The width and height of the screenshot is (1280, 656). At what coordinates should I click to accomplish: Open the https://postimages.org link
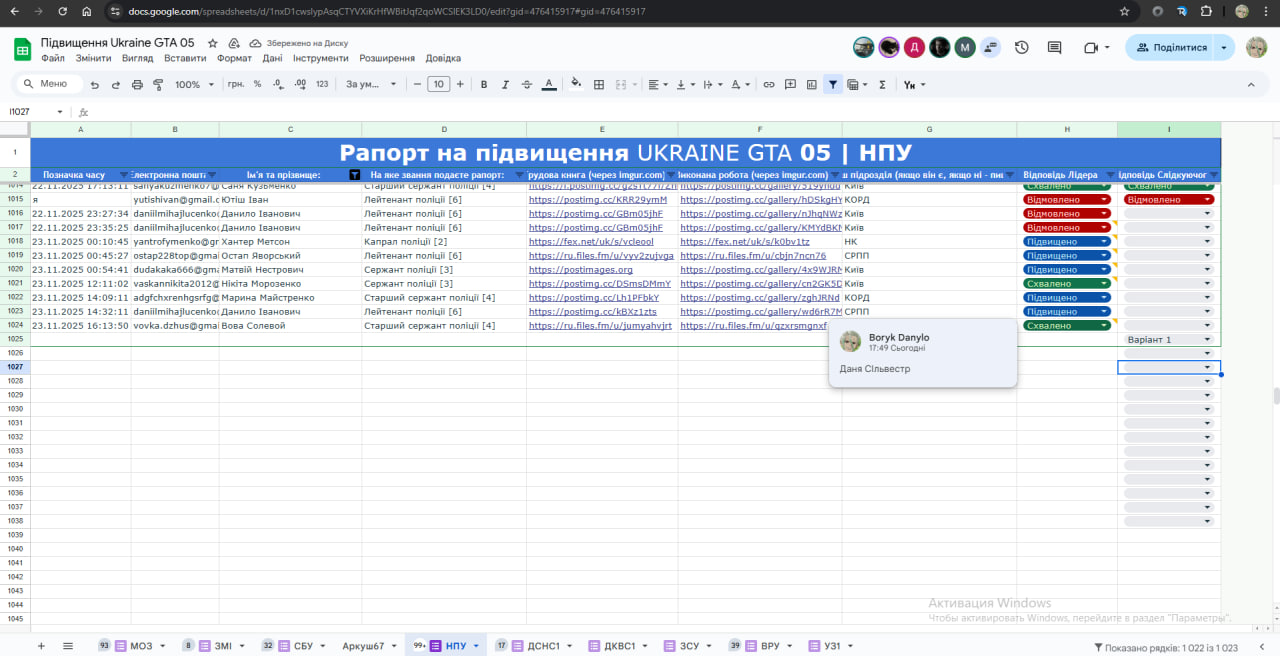581,270
